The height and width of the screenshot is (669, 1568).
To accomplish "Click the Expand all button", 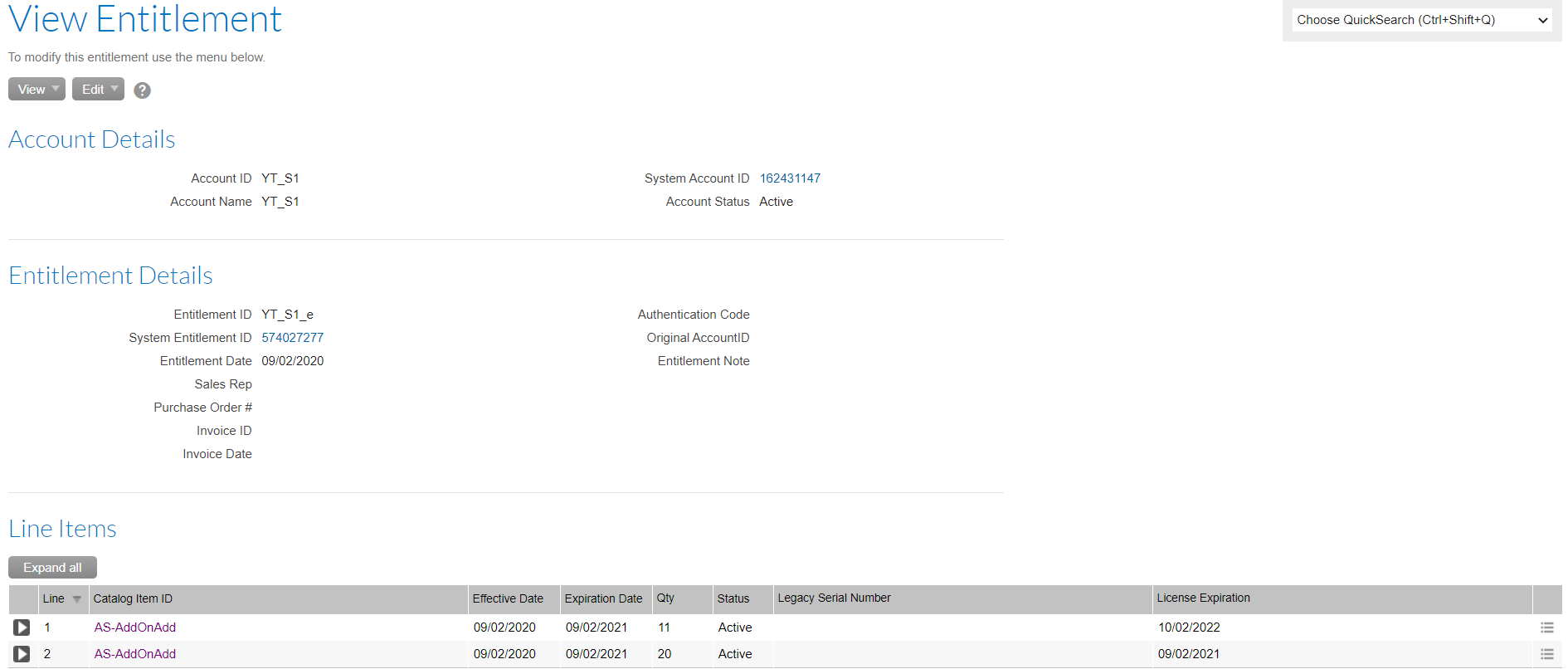I will pos(52,568).
